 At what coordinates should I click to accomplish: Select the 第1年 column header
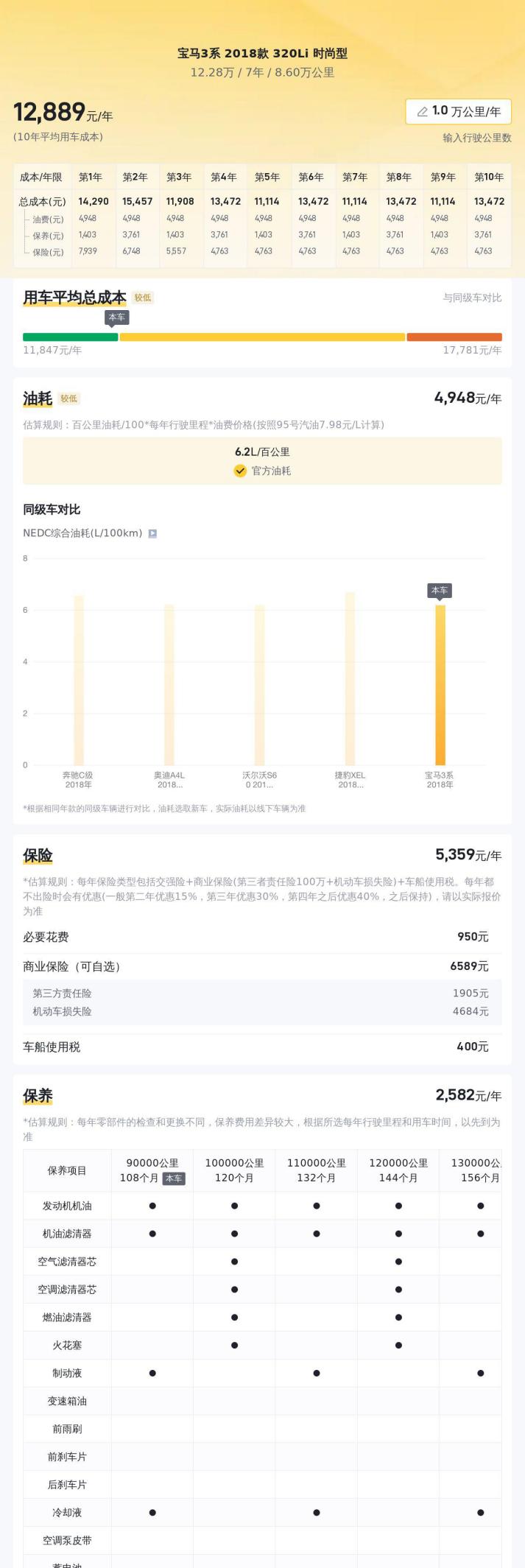91,177
